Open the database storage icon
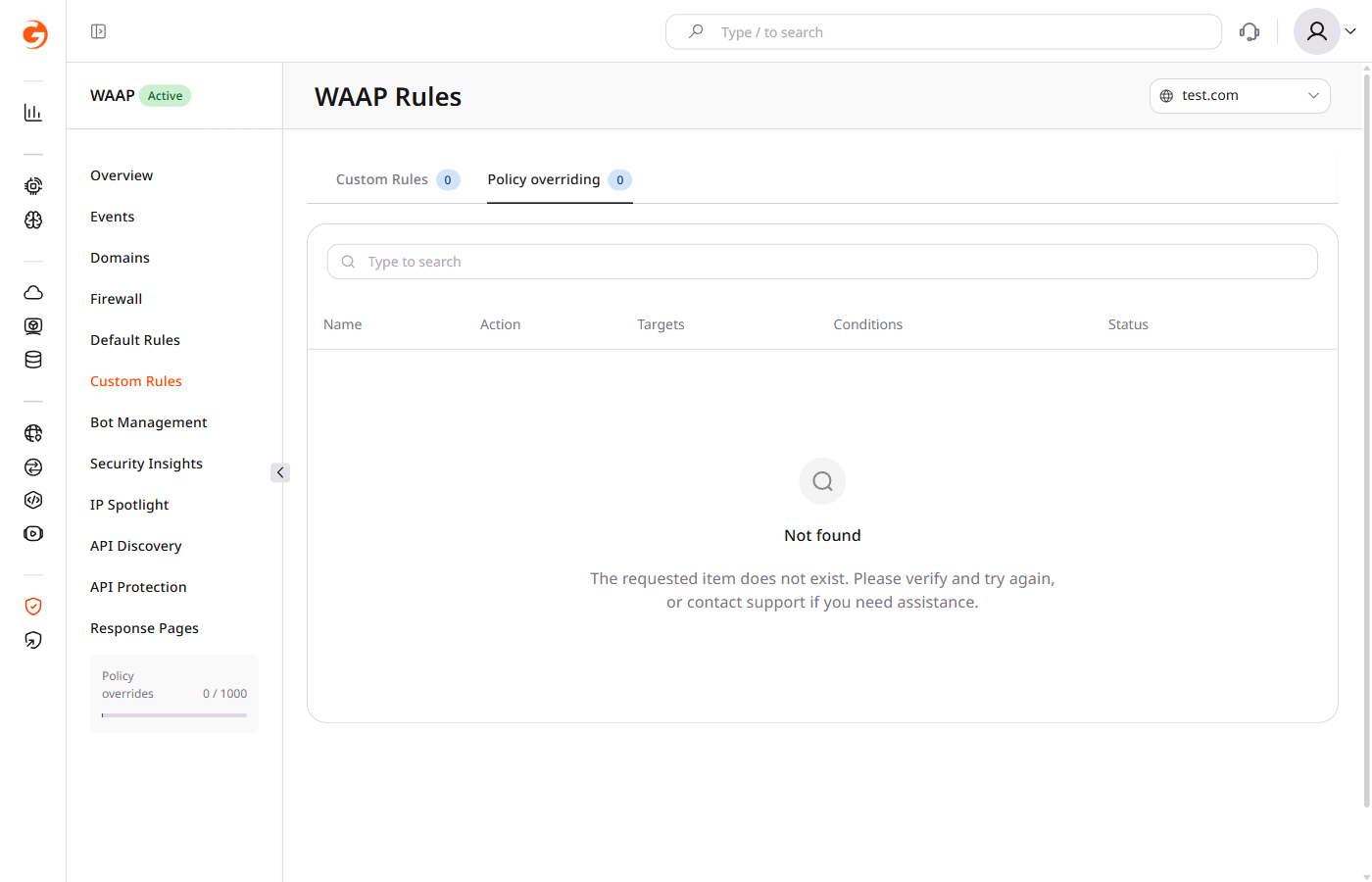Screen dimensions: 1372x882 33,360
